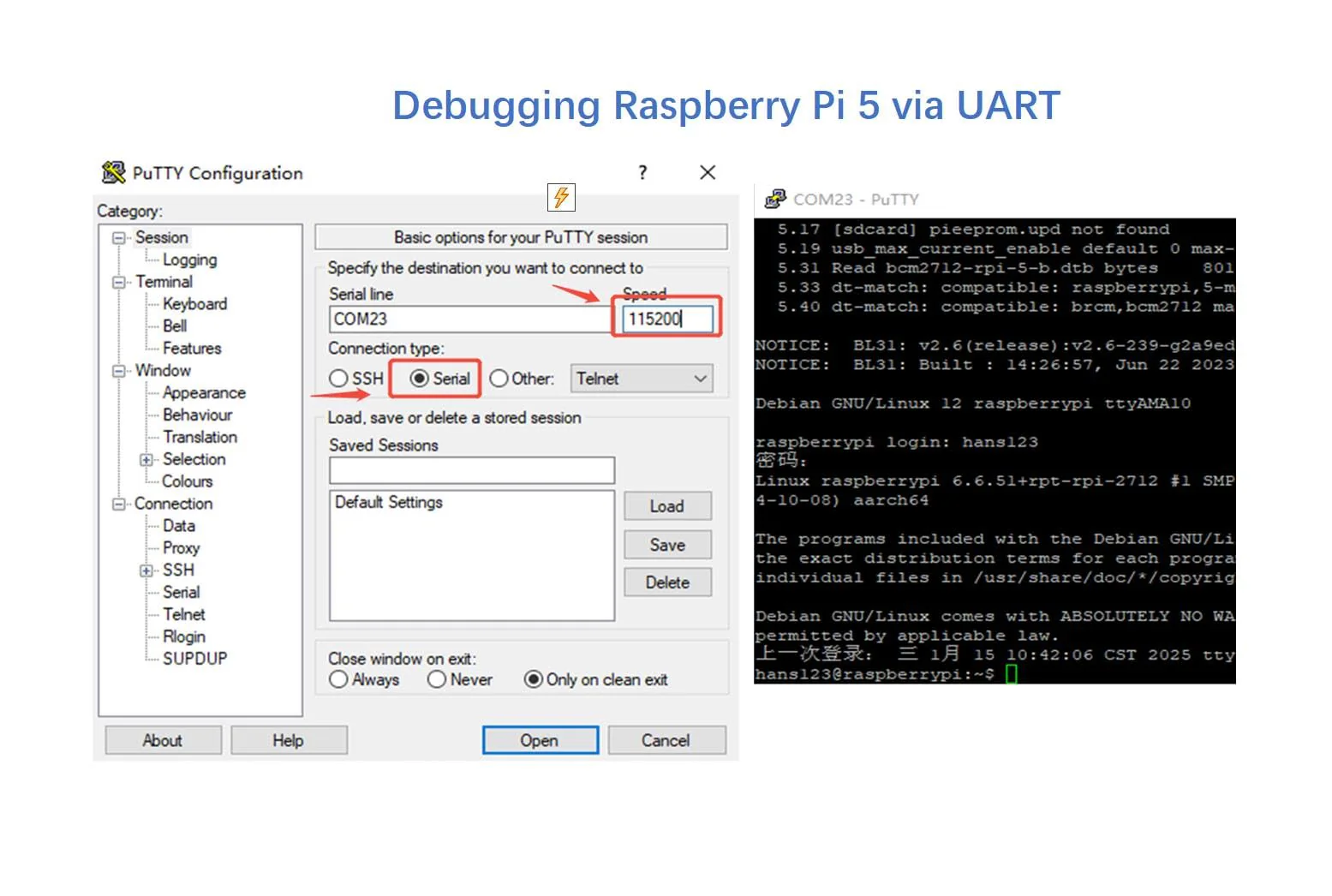Click the COM23 PuTTY terminal window icon
Viewport: 1332px width, 896px height.
775,199
